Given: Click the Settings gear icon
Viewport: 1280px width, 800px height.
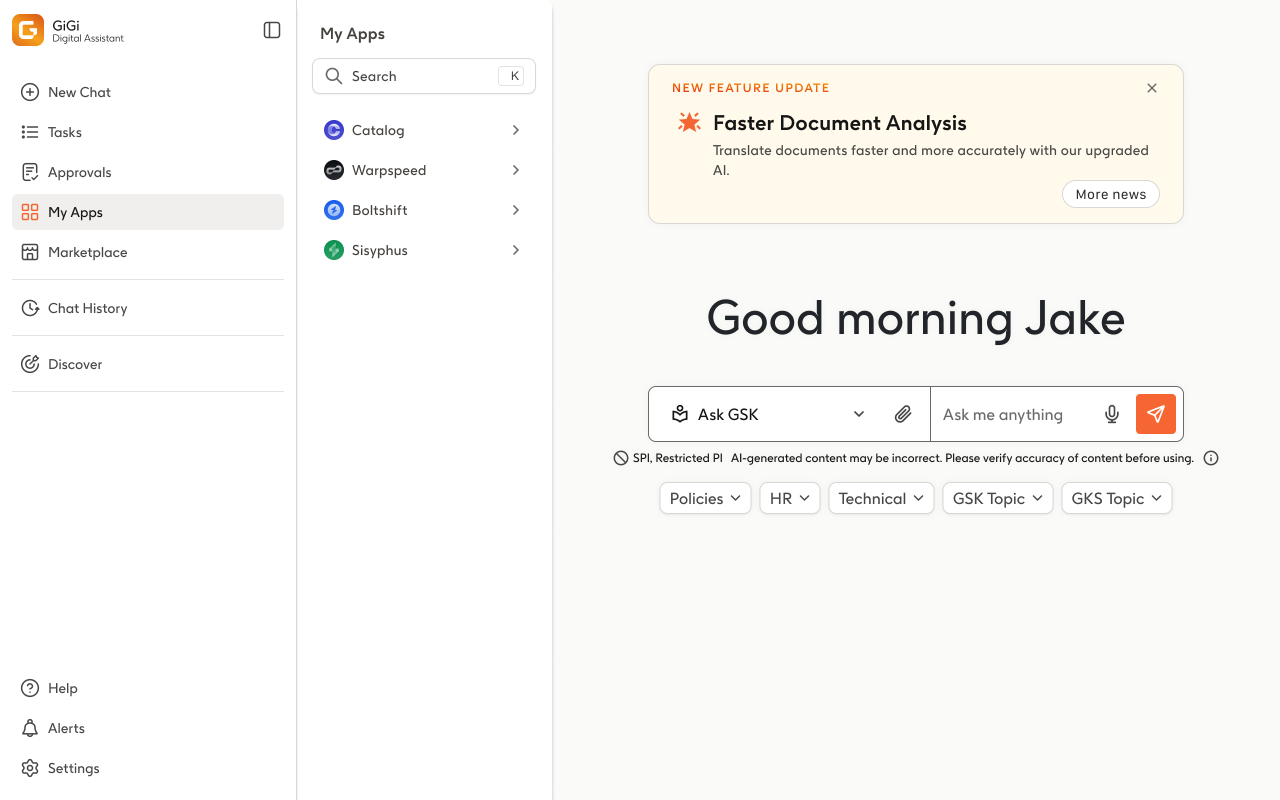Looking at the screenshot, I should coord(30,768).
